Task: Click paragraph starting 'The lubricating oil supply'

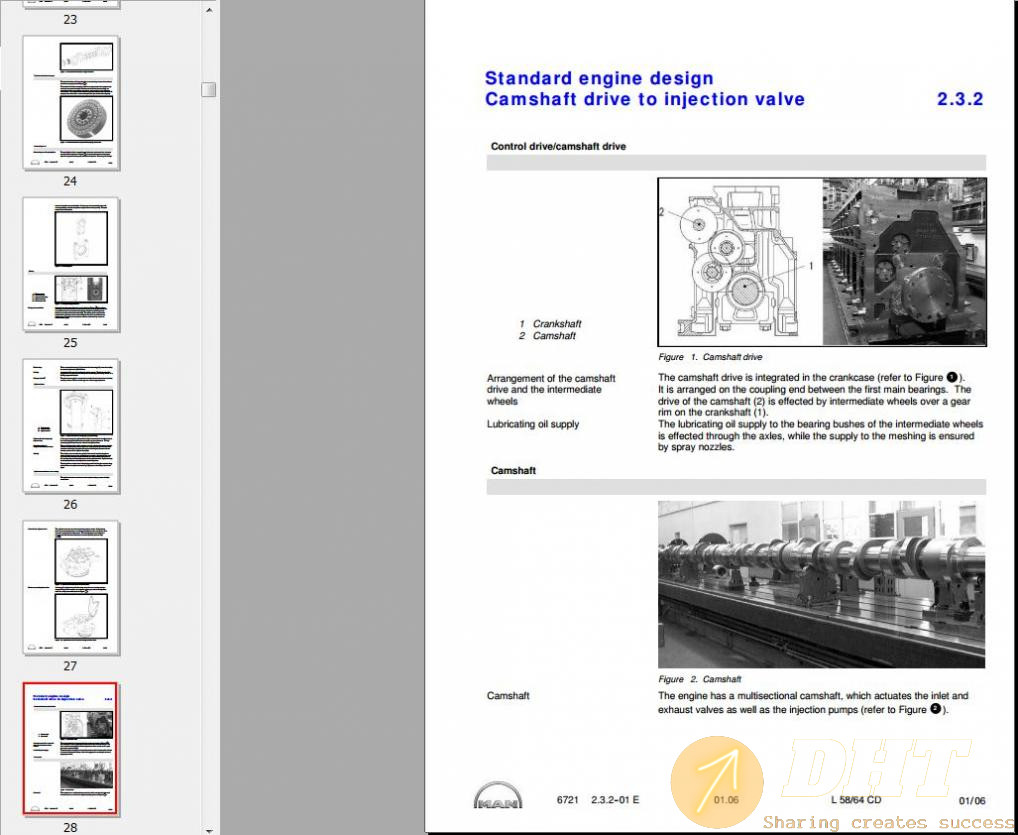Action: pyautogui.click(x=821, y=436)
